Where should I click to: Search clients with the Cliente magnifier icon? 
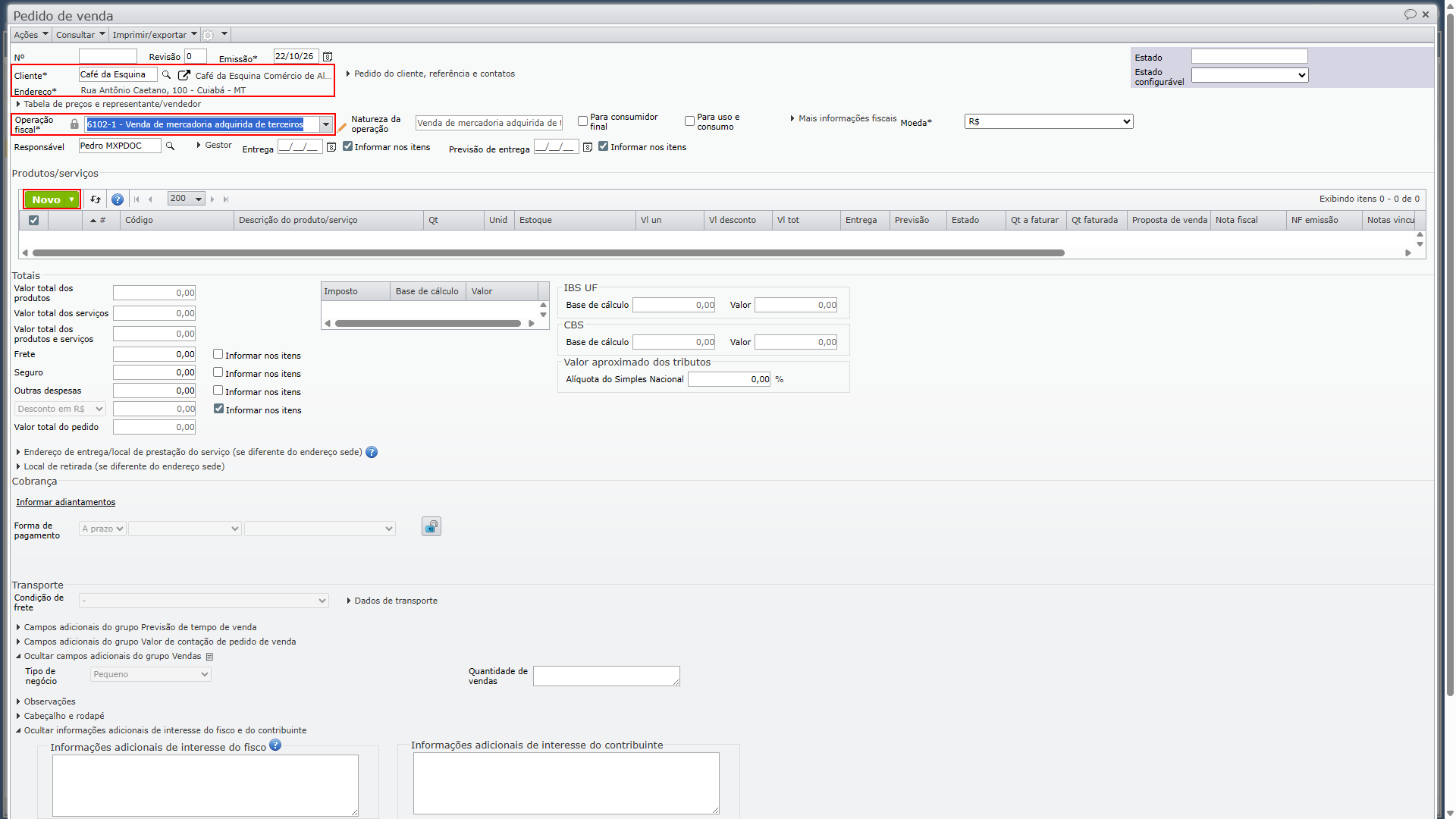click(167, 75)
